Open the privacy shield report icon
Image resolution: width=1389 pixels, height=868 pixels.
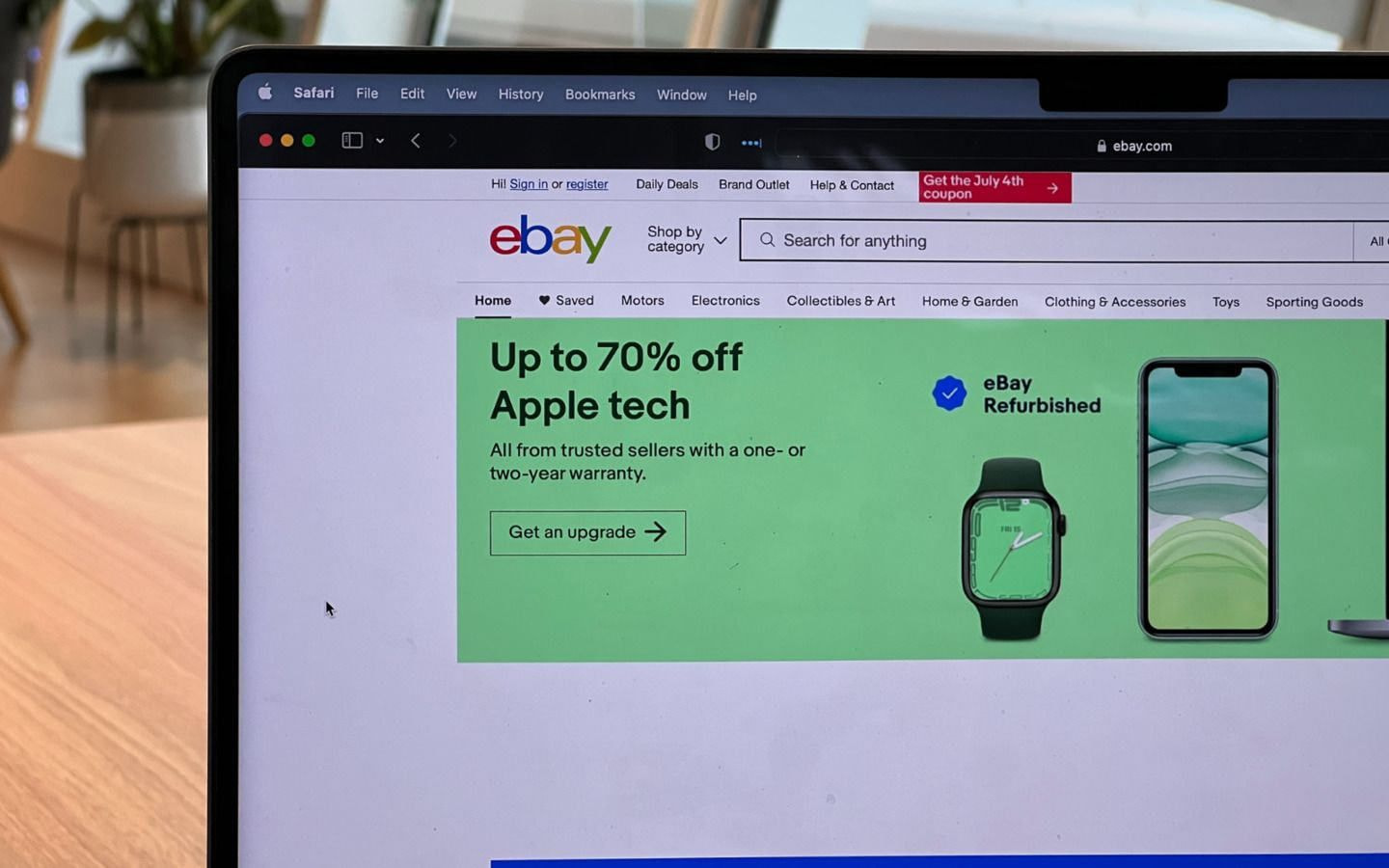(712, 142)
